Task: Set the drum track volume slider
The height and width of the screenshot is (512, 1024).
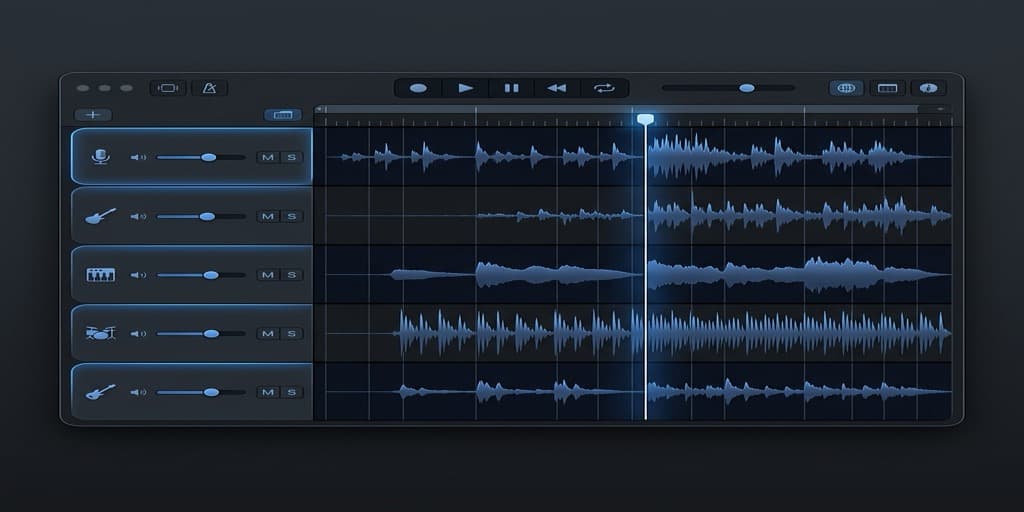Action: [x=201, y=334]
